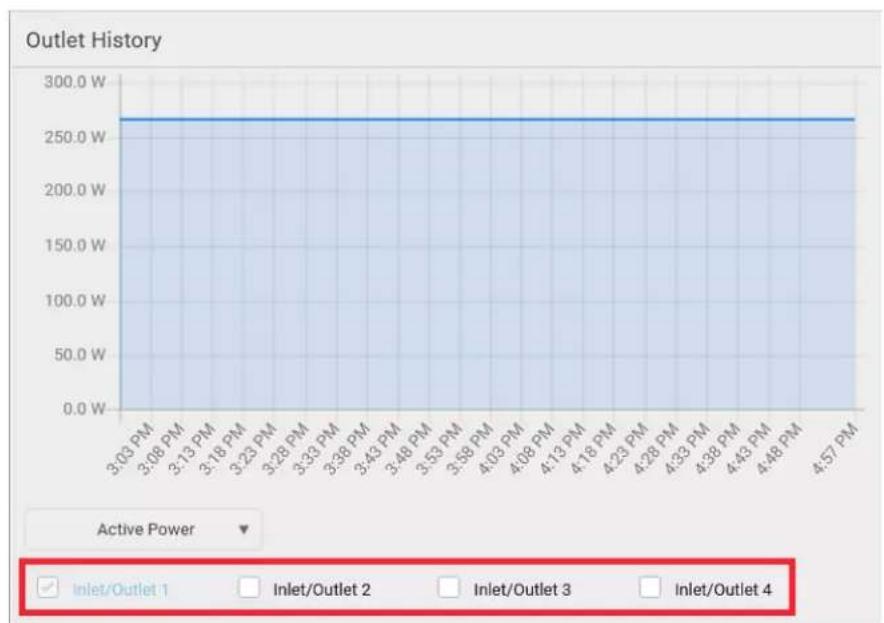Screen dimensions: 884x623
Task: Click the blue power line on the chart
Action: pos(488,119)
